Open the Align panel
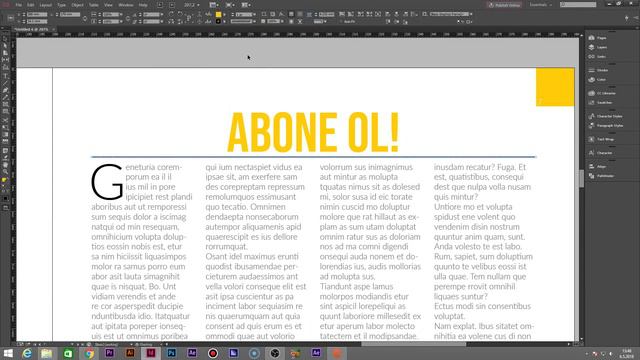The height and width of the screenshot is (360, 640). (597, 167)
